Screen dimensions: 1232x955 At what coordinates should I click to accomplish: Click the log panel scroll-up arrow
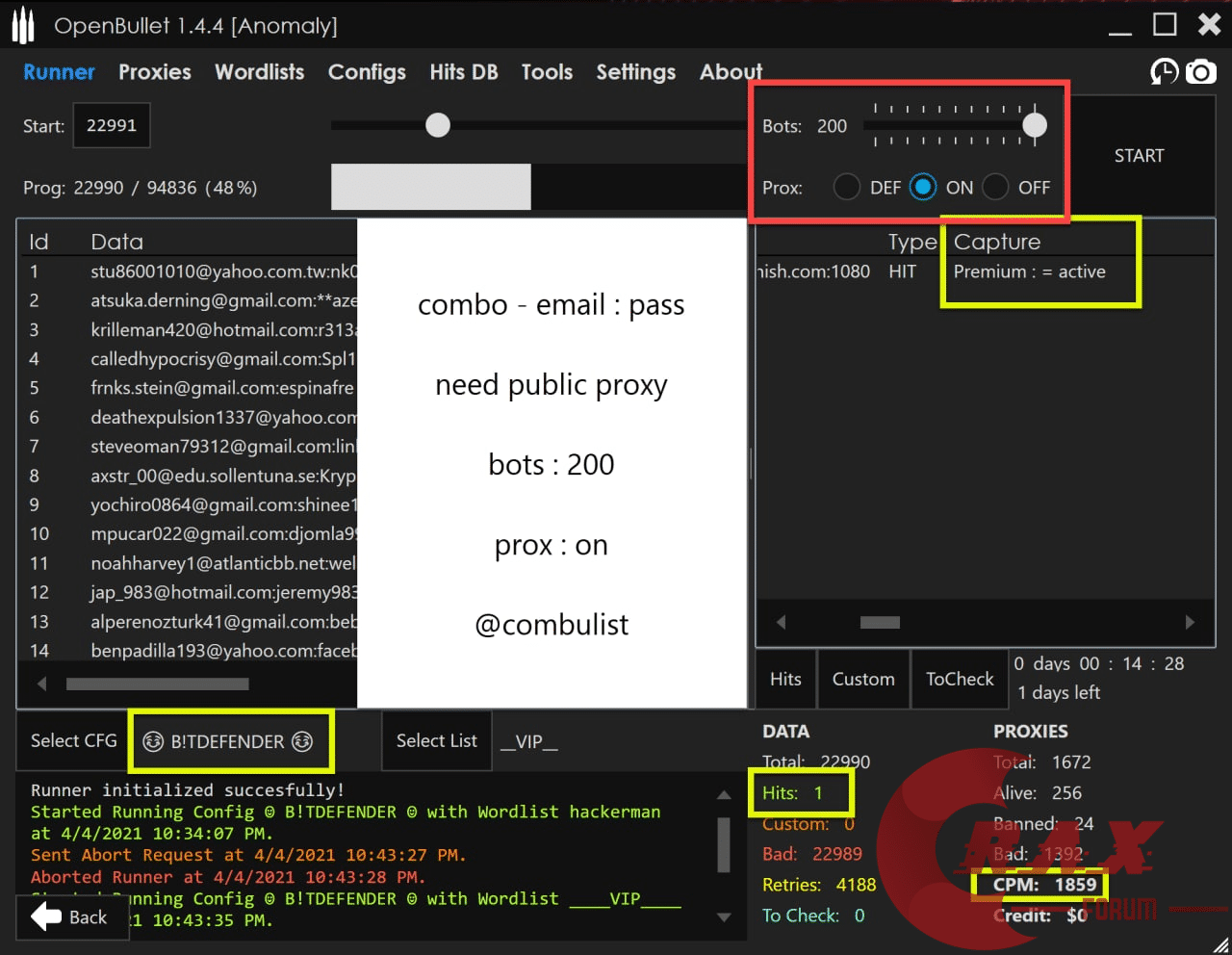(x=724, y=795)
